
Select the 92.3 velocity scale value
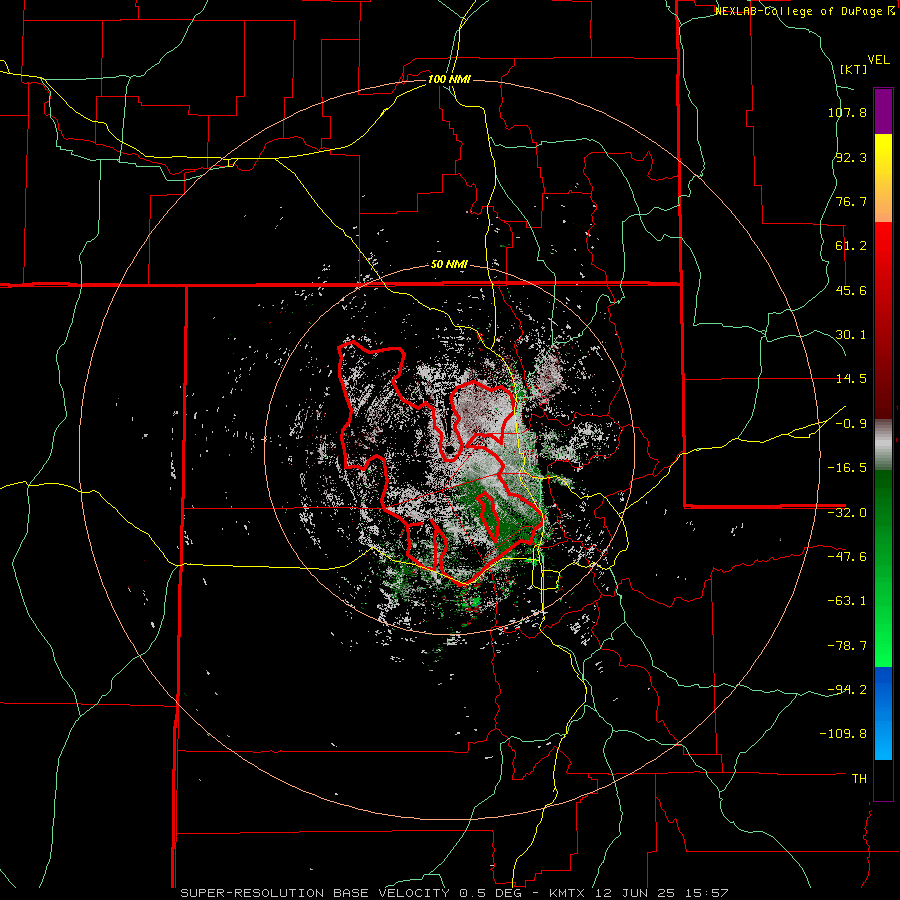click(851, 157)
